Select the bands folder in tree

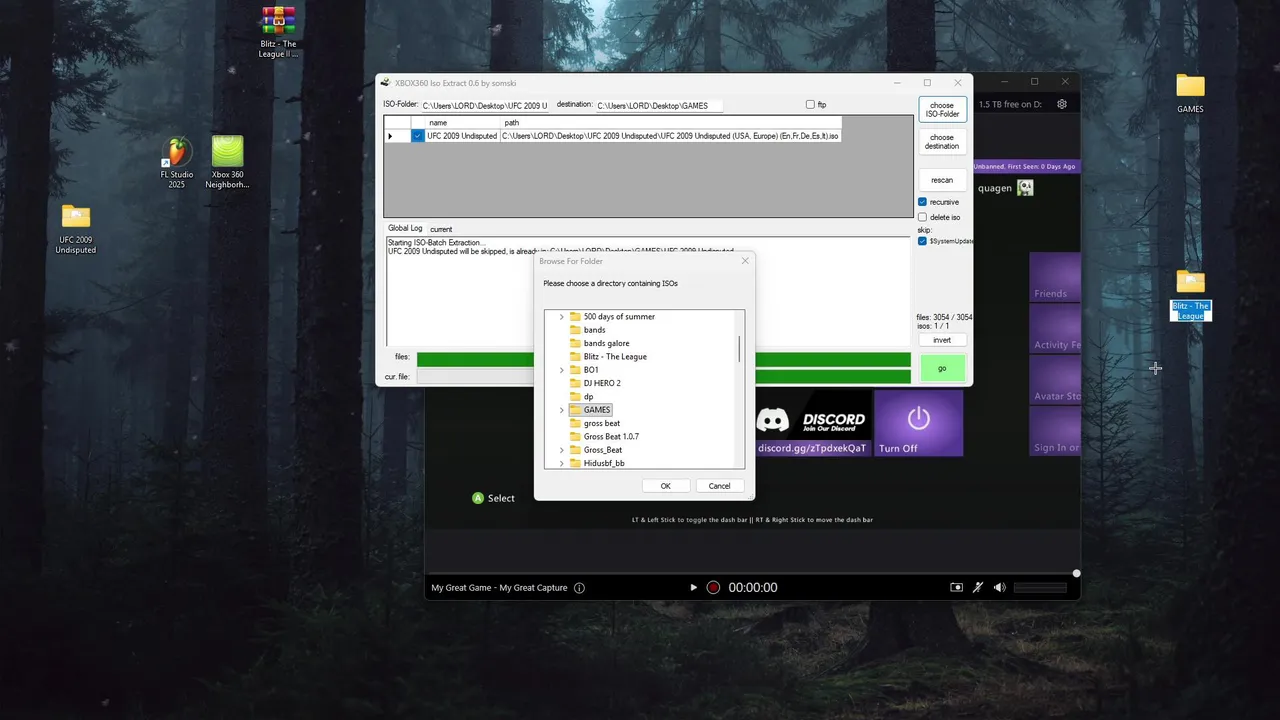click(594, 330)
